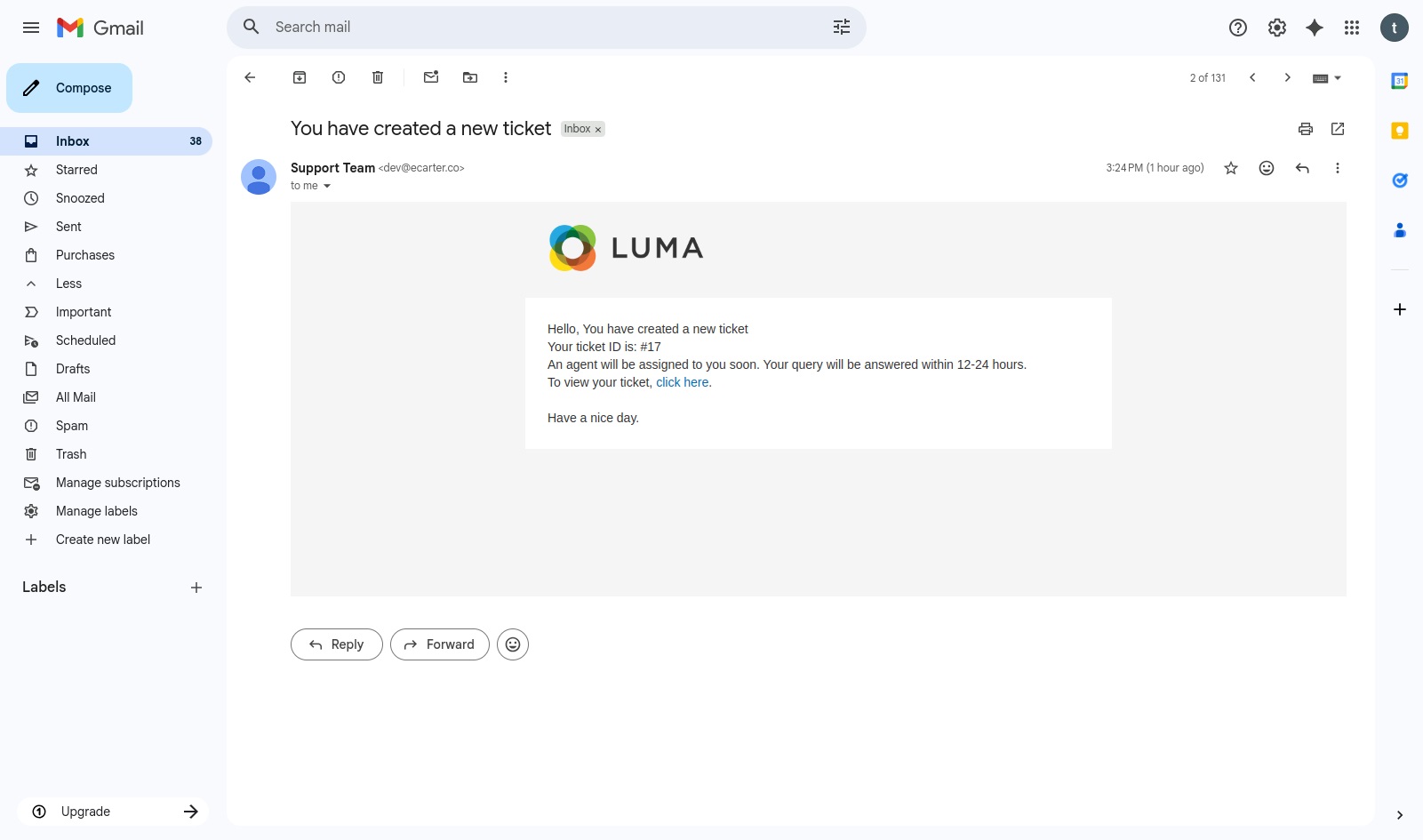Open toolbar more options menu
The height and width of the screenshot is (840, 1423).
tap(506, 77)
